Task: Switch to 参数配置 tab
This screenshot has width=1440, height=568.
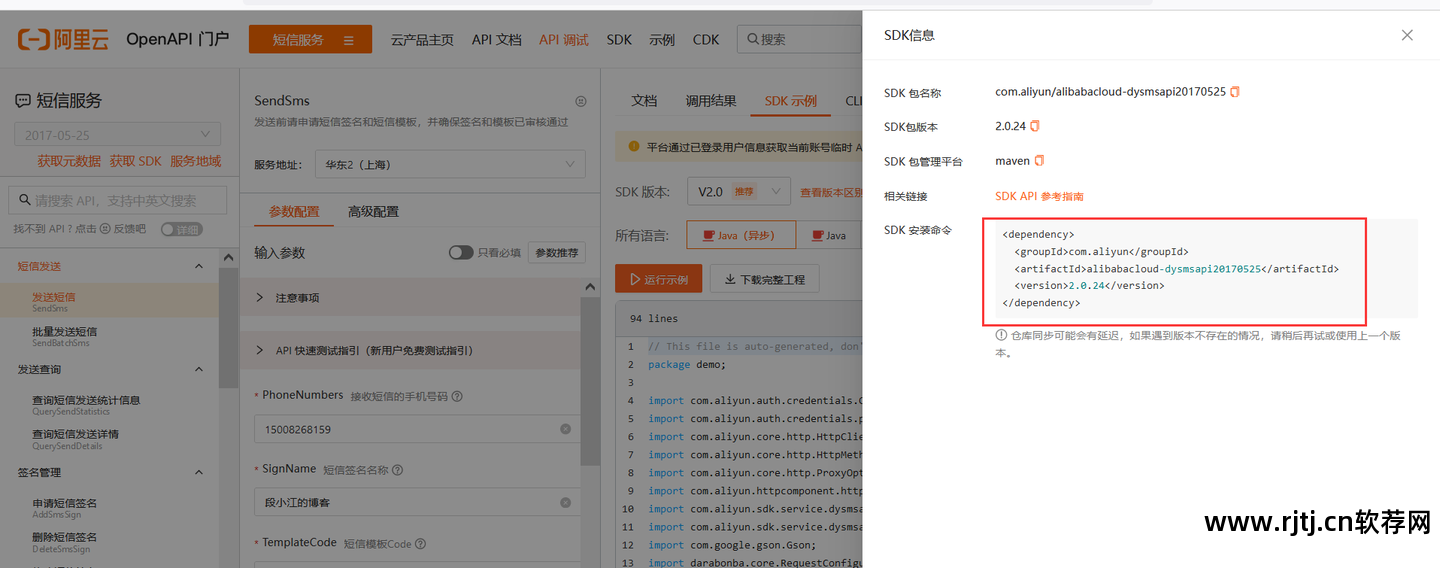Action: (x=294, y=212)
